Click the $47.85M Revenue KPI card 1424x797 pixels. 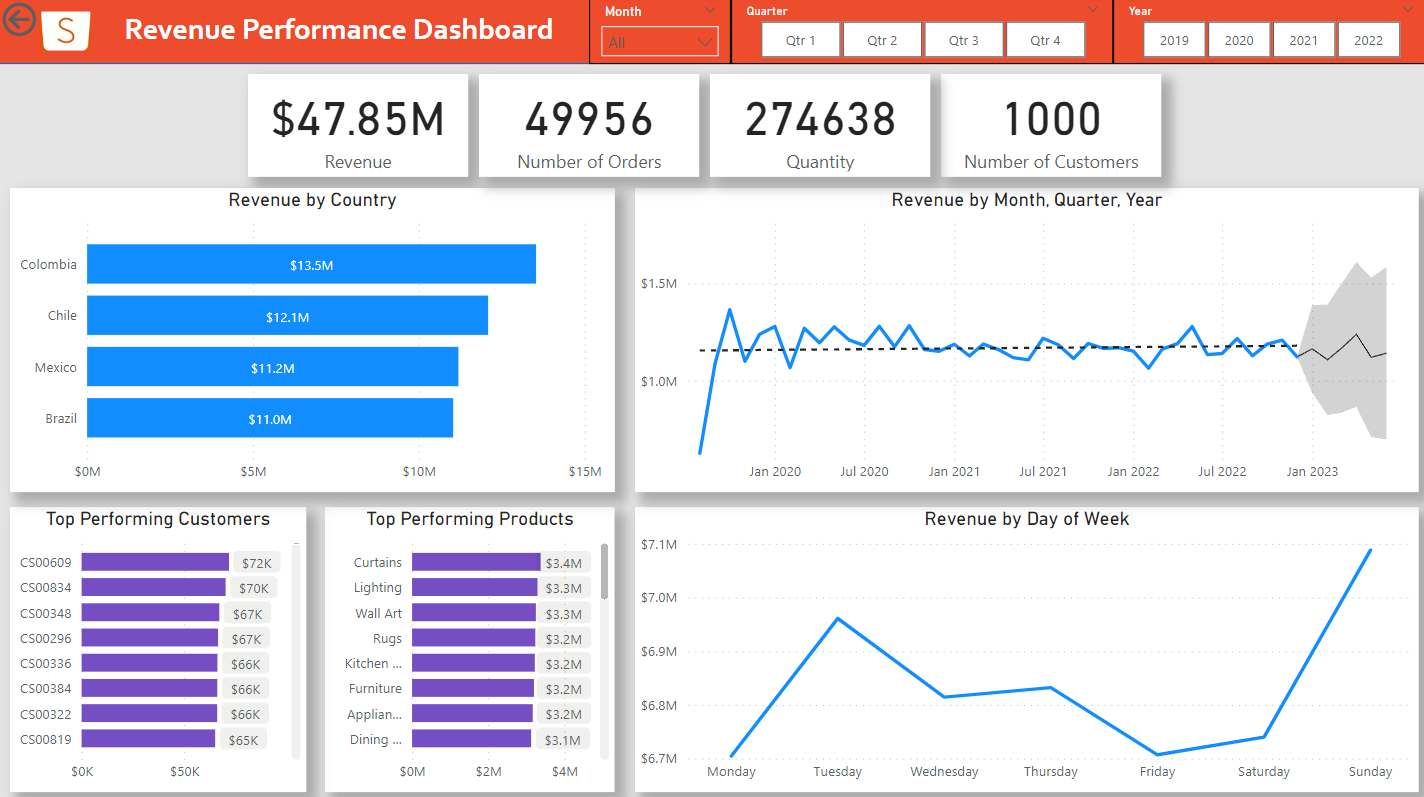(x=358, y=125)
